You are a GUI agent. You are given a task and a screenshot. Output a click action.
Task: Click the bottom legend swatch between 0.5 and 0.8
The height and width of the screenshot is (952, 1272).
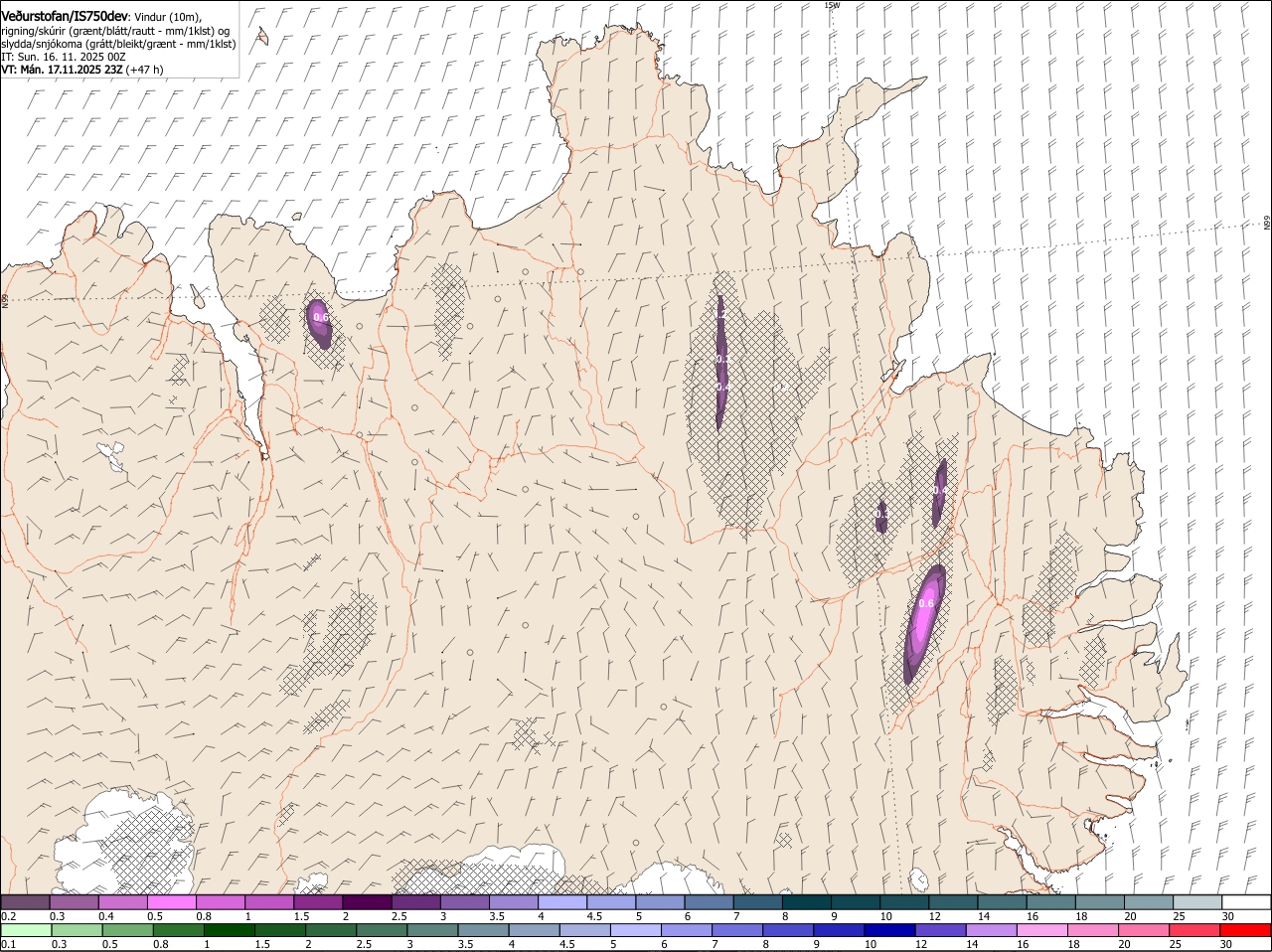(128, 930)
